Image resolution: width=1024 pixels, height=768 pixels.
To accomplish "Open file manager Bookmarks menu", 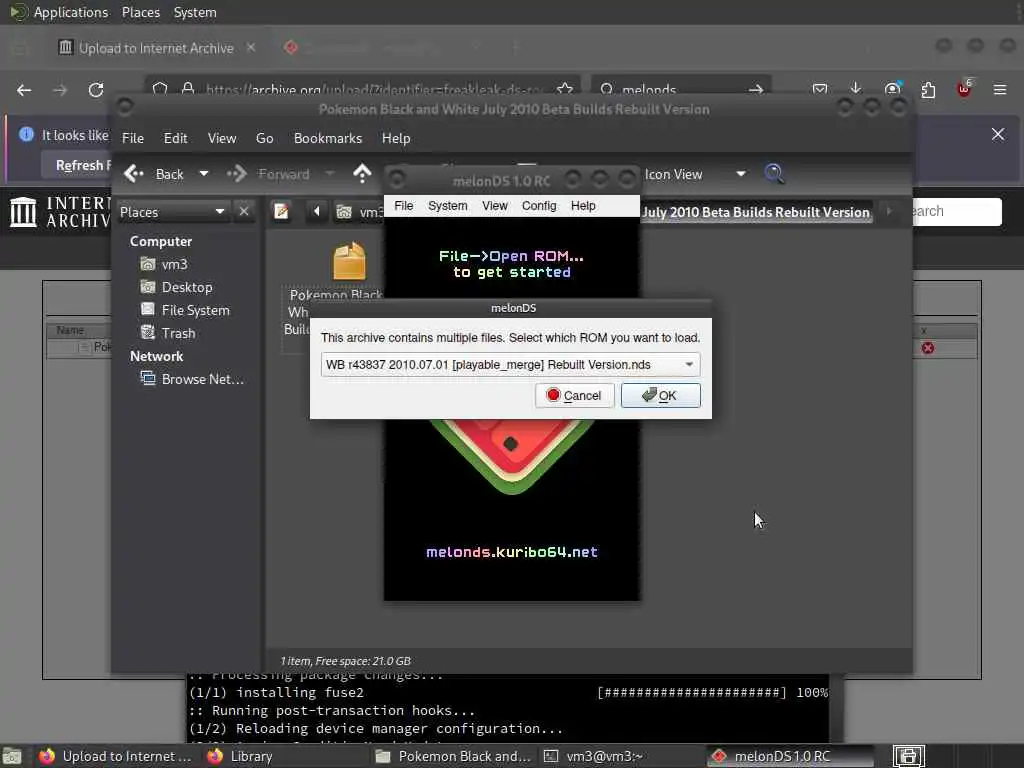I will tap(328, 138).
